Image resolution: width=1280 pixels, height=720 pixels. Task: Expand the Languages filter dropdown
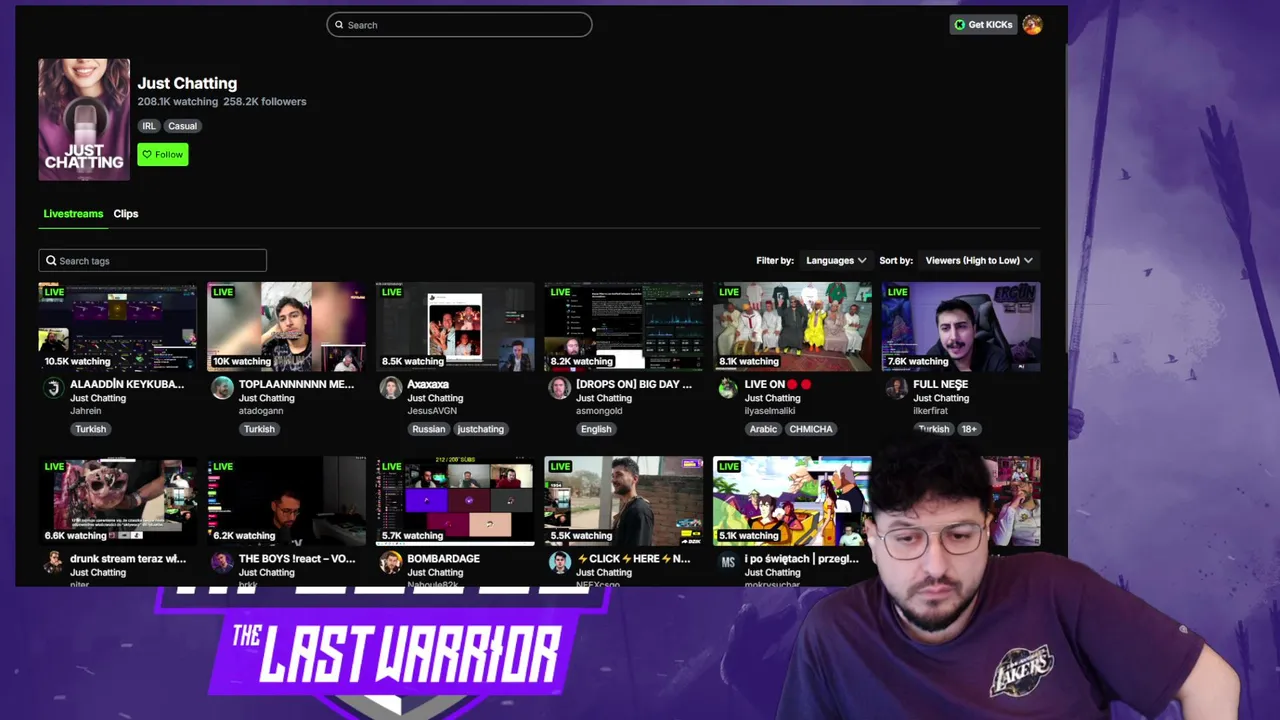click(x=836, y=260)
